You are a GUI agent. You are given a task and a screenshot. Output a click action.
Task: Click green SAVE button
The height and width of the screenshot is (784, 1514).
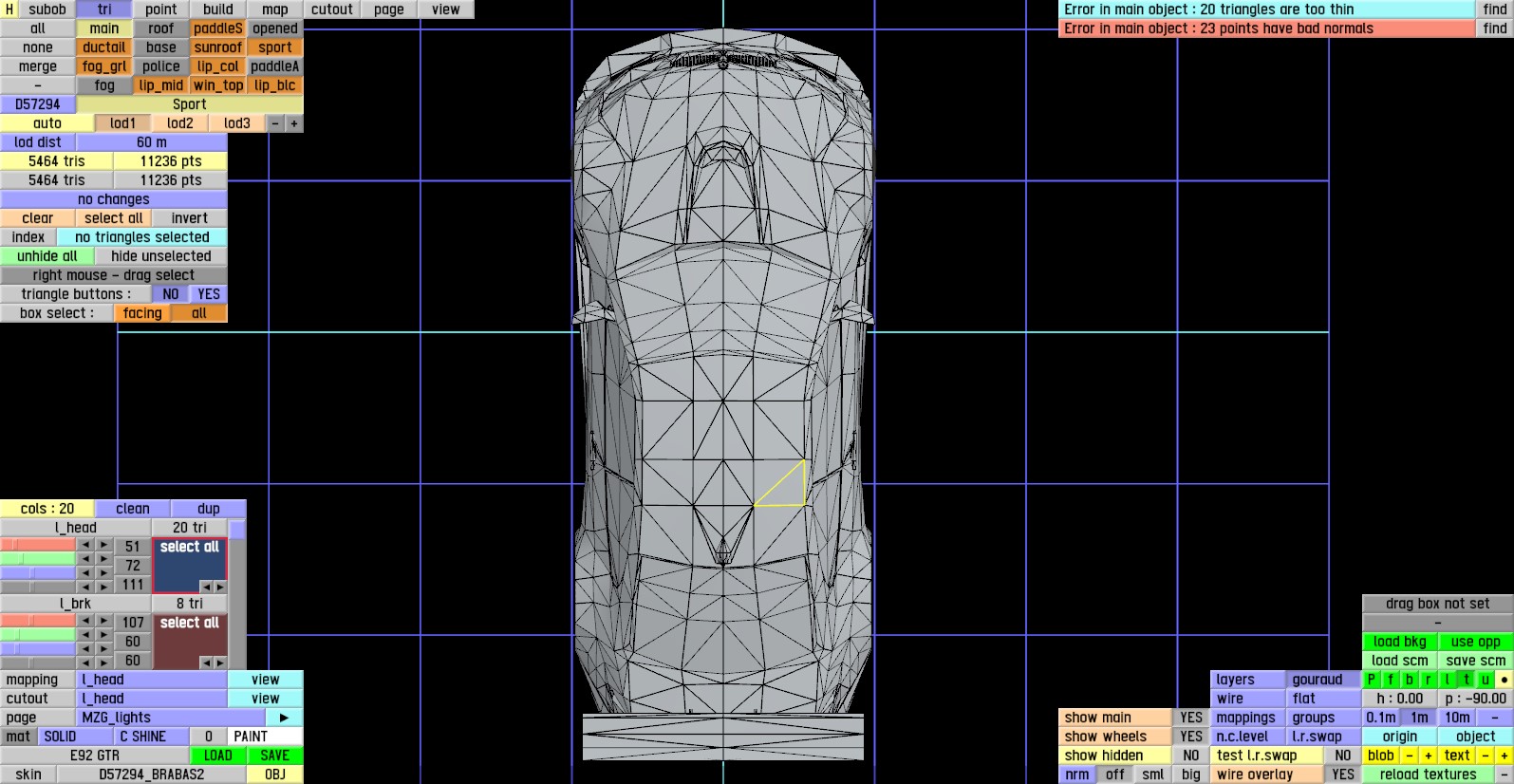click(x=275, y=756)
